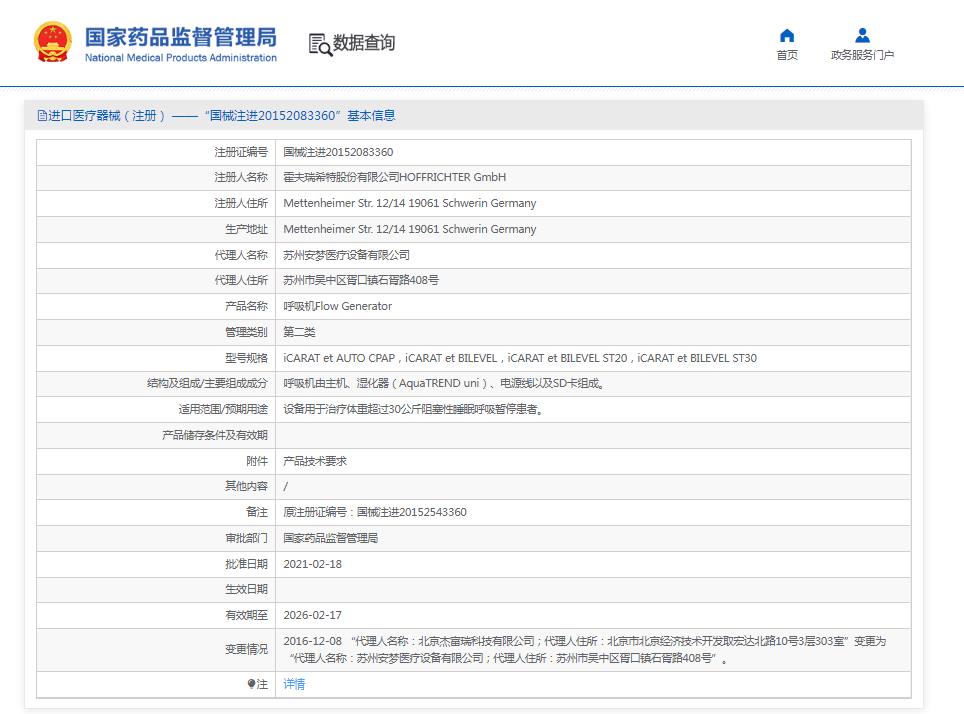Click the expiry date 2026-02-17

(312, 615)
